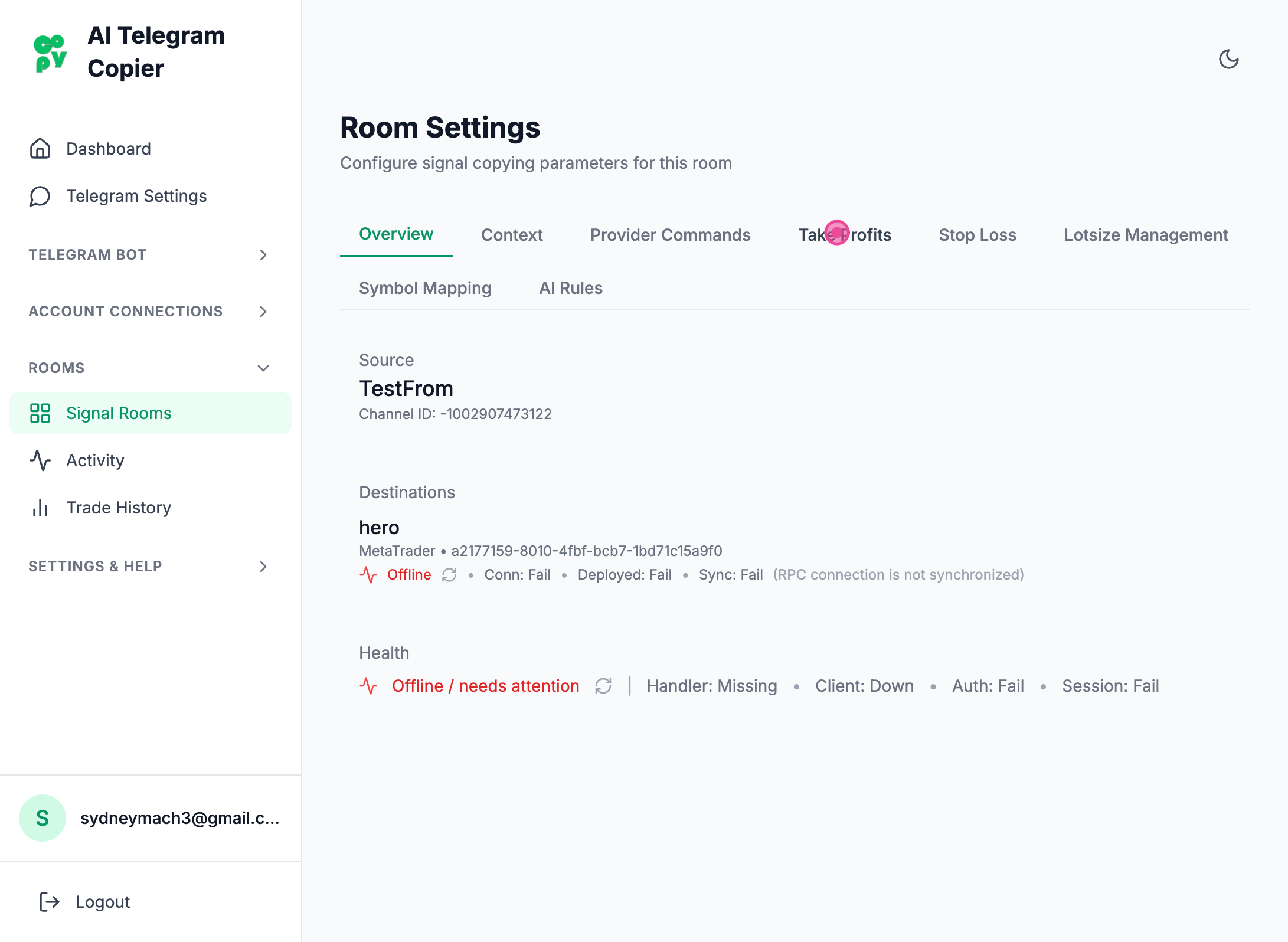
Task: Click the Logout arrow icon
Action: (x=50, y=902)
